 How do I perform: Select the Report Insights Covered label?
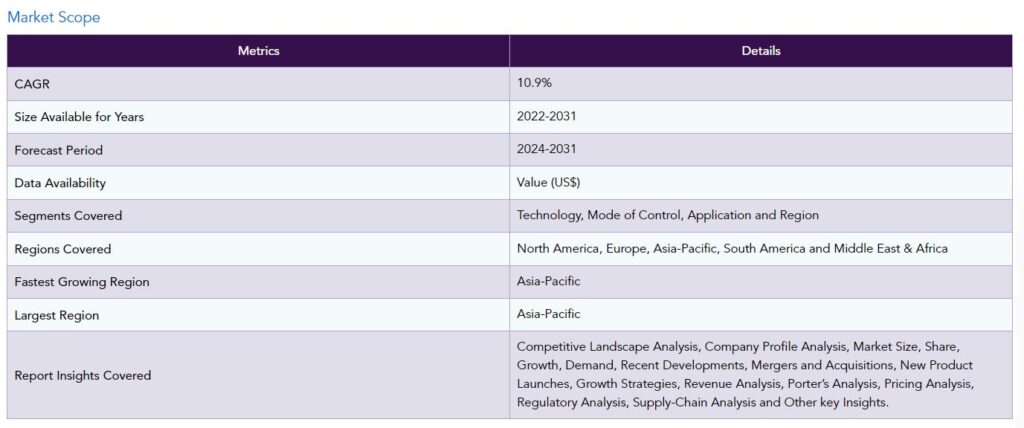[x=83, y=376]
